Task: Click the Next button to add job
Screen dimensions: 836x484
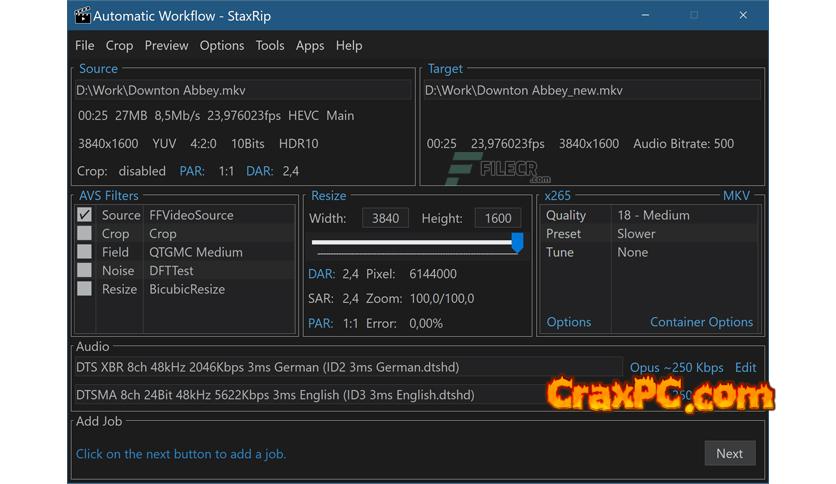Action: tap(729, 453)
